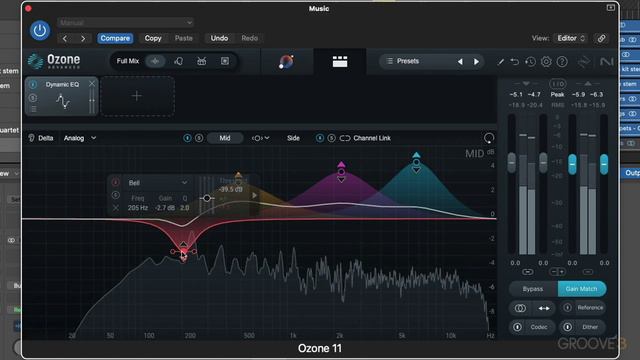Switch to the module chain view tab

click(x=340, y=62)
